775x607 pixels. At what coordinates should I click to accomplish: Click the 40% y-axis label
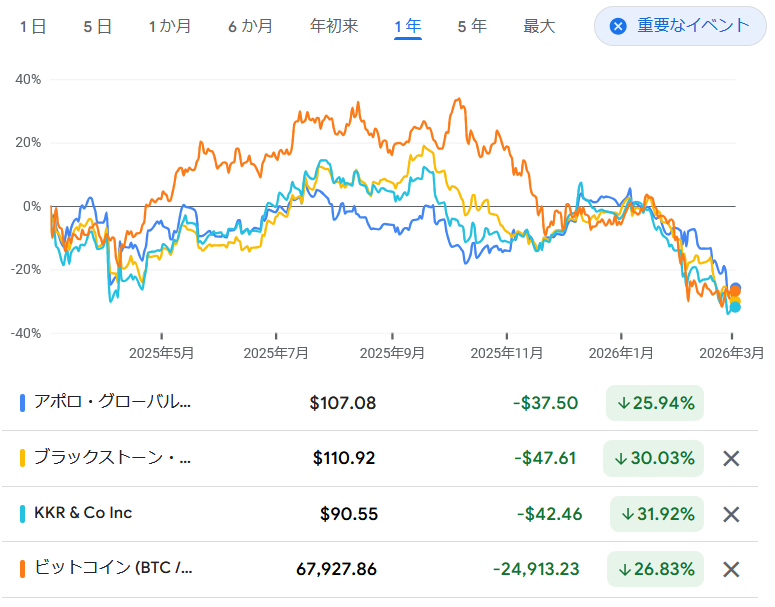[x=28, y=79]
